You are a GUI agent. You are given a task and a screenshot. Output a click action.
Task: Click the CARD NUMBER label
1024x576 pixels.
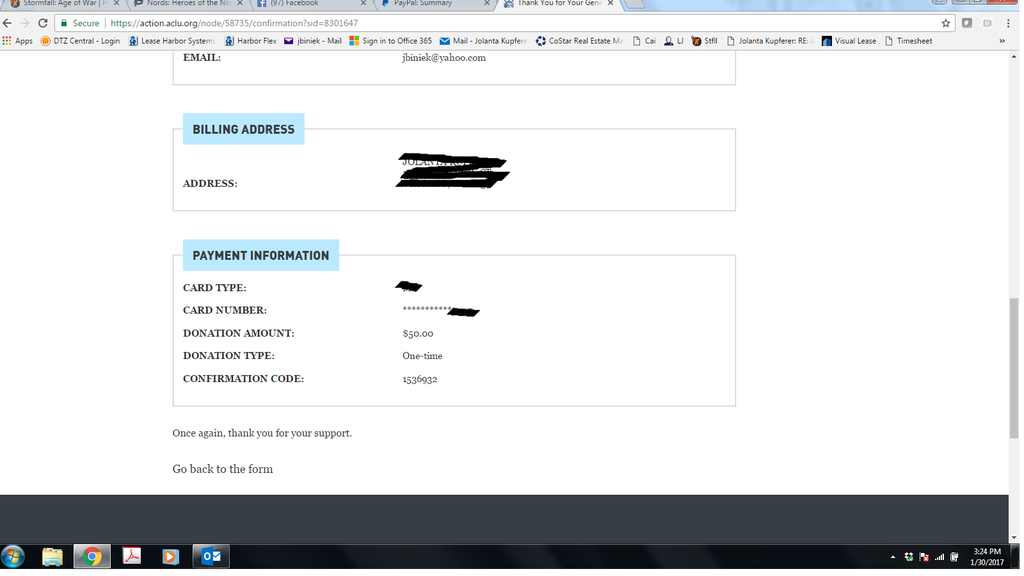pyautogui.click(x=225, y=310)
